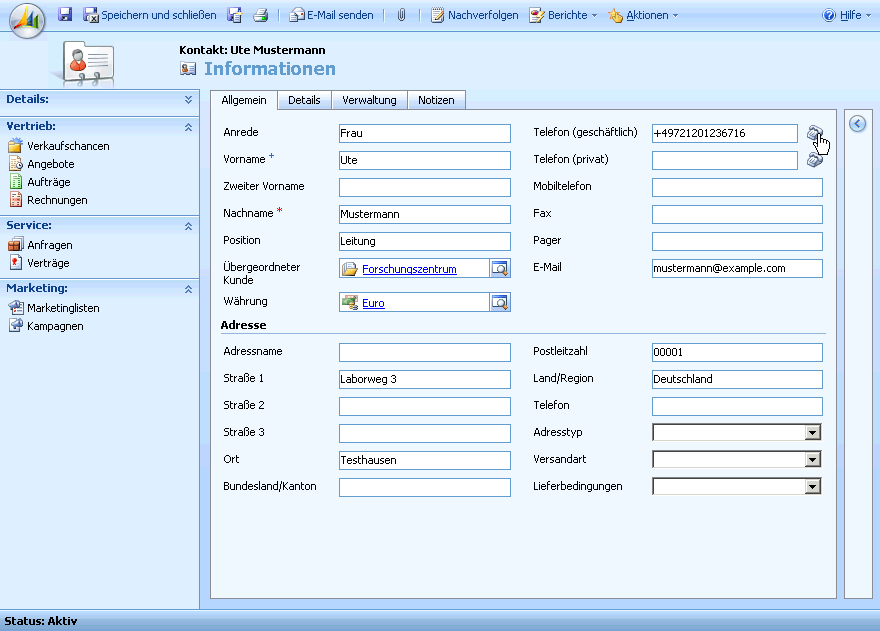Open the Aktionen dropdown menu

[x=643, y=15]
